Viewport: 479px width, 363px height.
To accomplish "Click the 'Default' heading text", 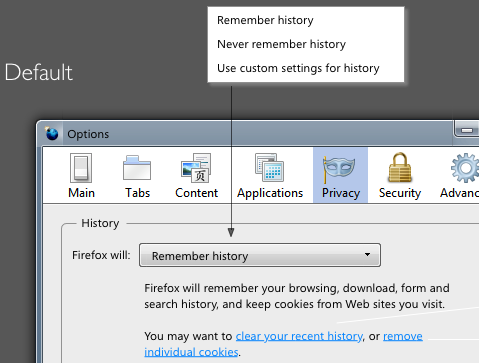I will (x=39, y=72).
